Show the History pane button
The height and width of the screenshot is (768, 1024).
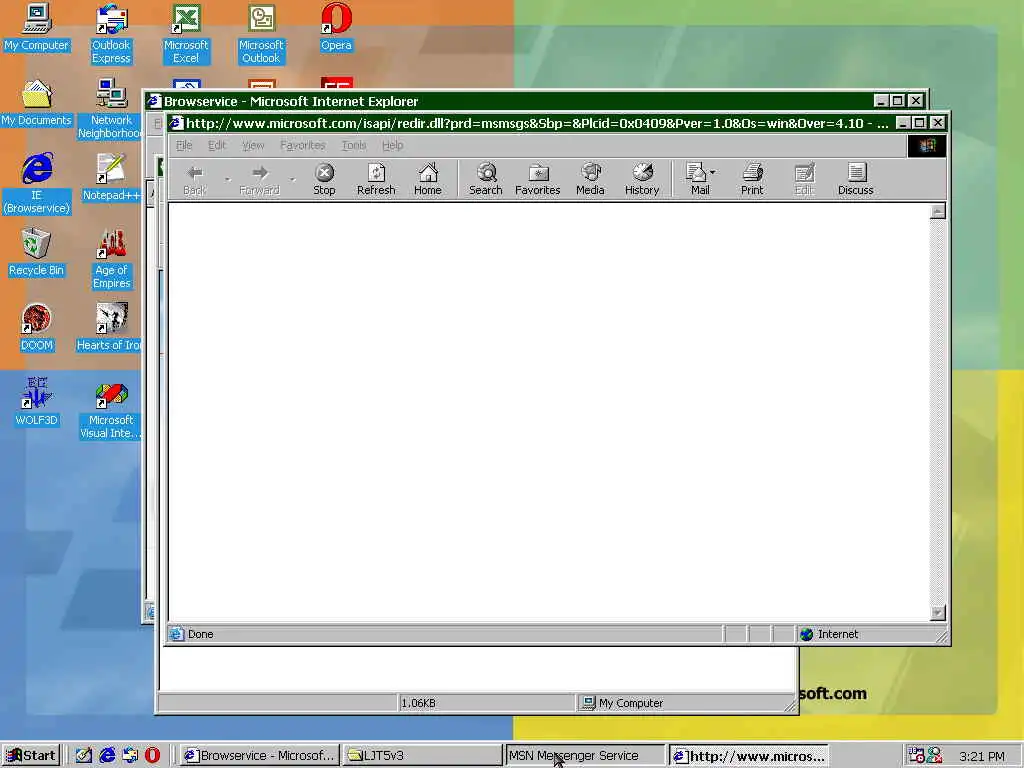click(x=642, y=179)
